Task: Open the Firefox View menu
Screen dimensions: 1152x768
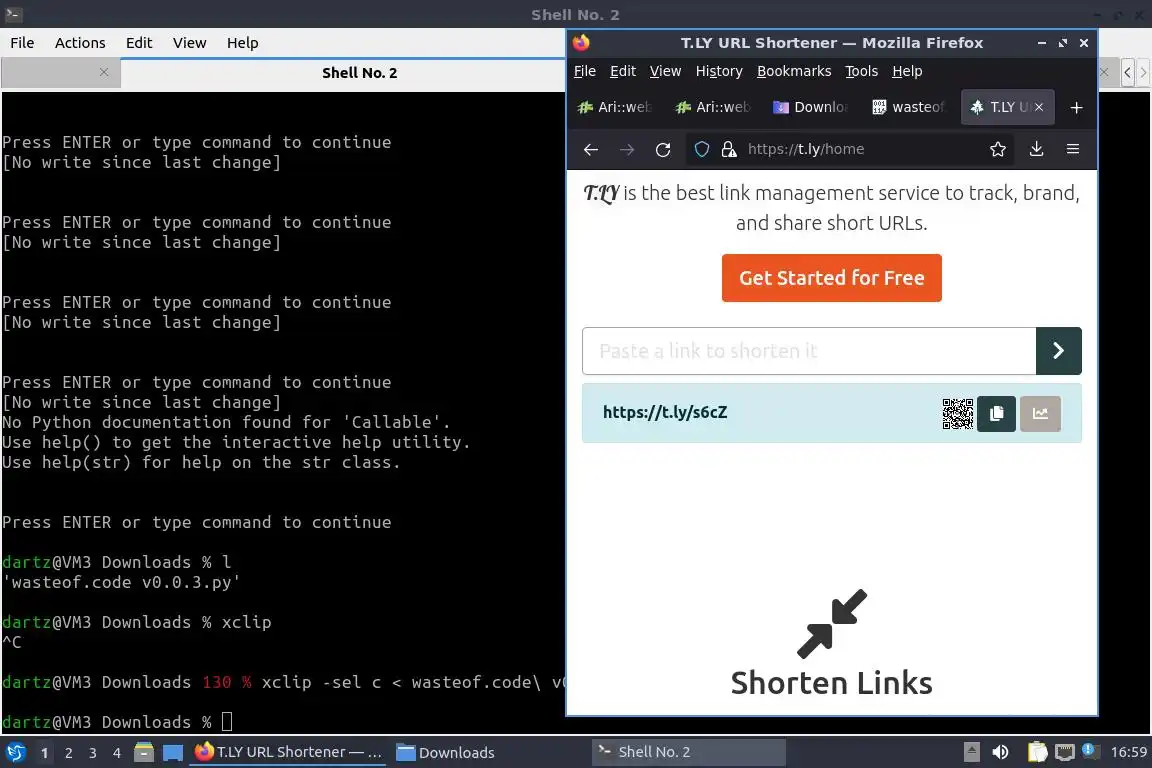Action: (x=665, y=71)
